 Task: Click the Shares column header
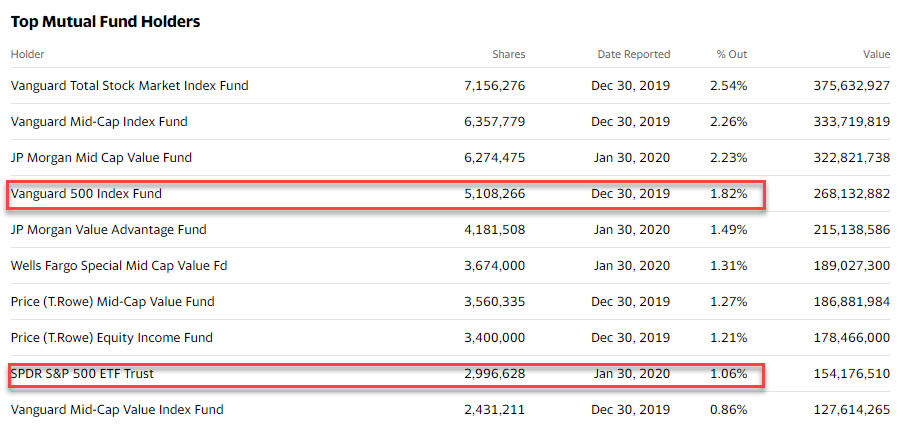[x=508, y=54]
